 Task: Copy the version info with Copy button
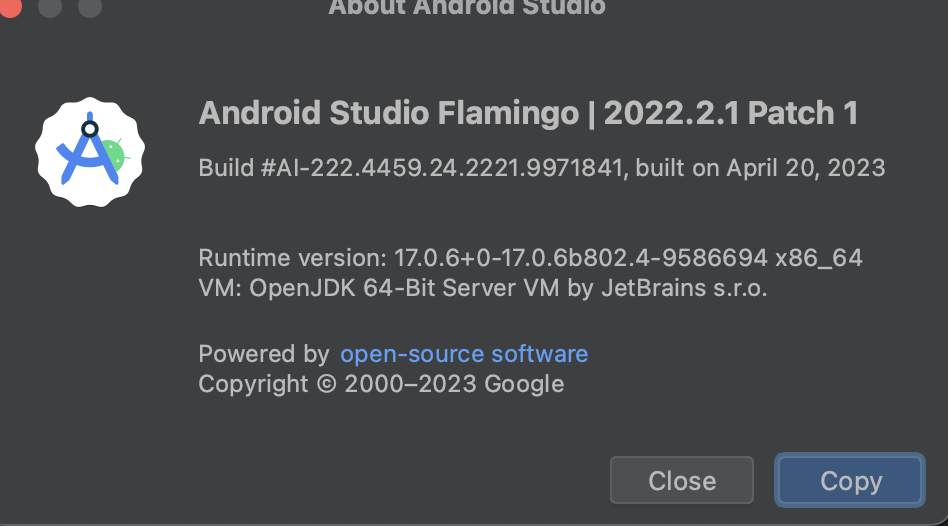[x=850, y=480]
